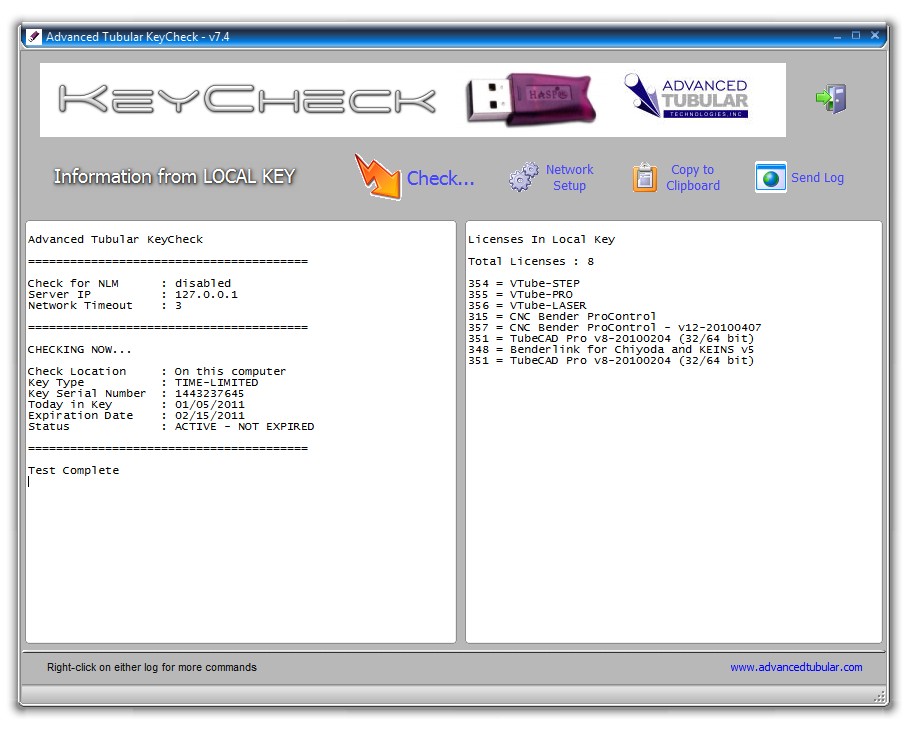
Task: Click 'CHECKING NOW...' text
Action: click(x=80, y=349)
